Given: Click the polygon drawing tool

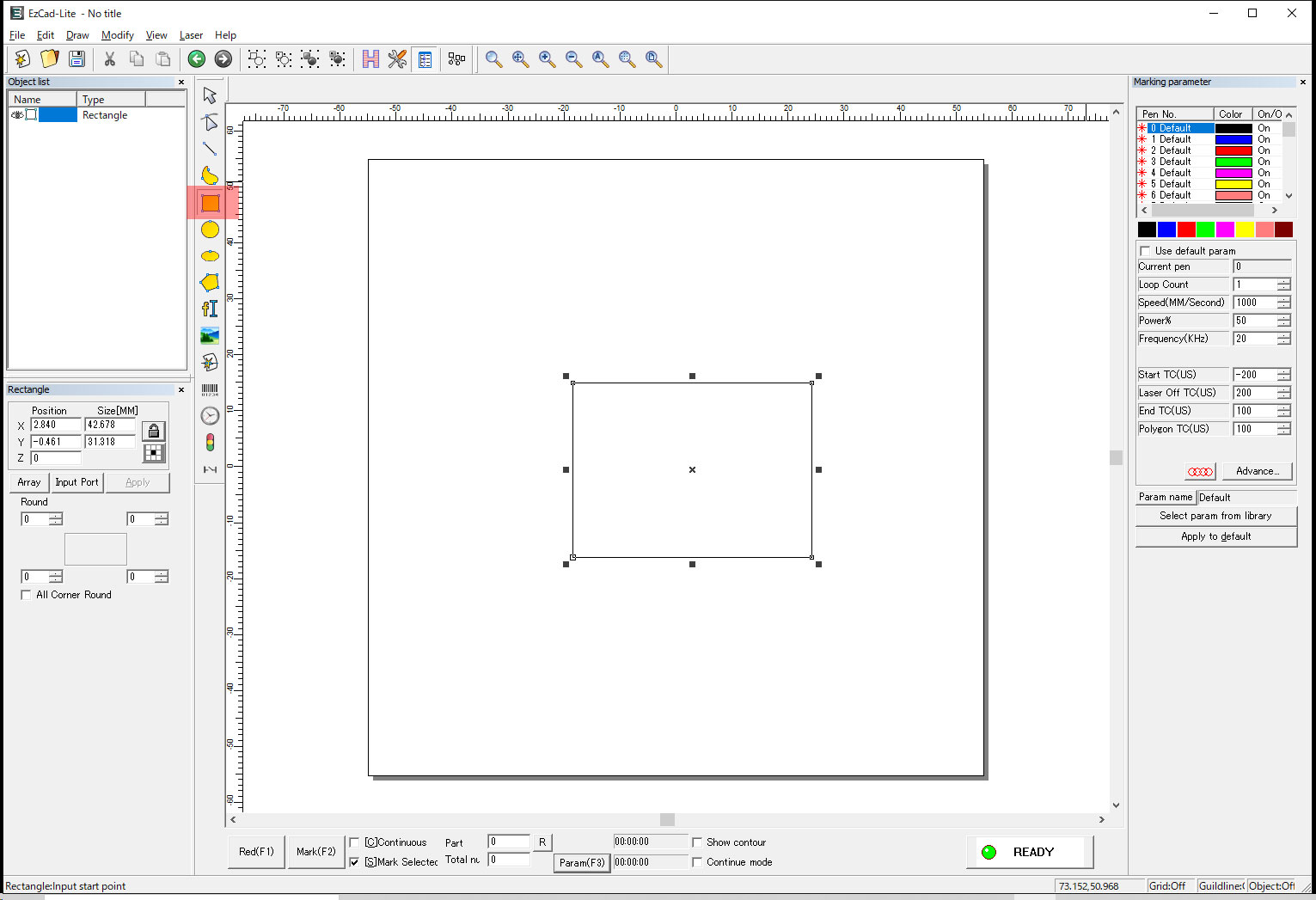Looking at the screenshot, I should click(210, 283).
